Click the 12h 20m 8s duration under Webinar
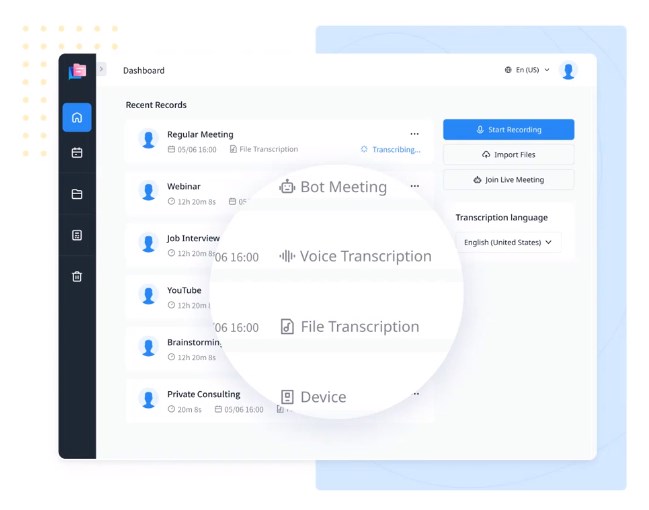 click(x=192, y=202)
